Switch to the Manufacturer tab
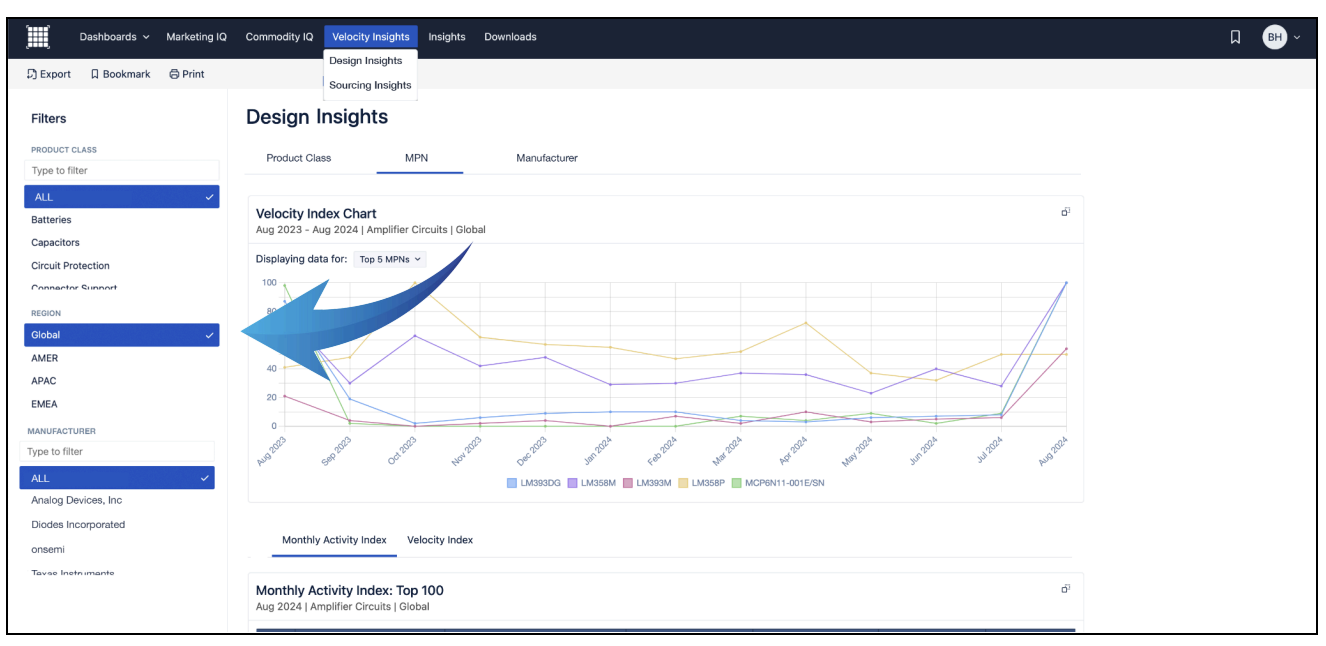The image size is (1326, 646). coord(546,158)
